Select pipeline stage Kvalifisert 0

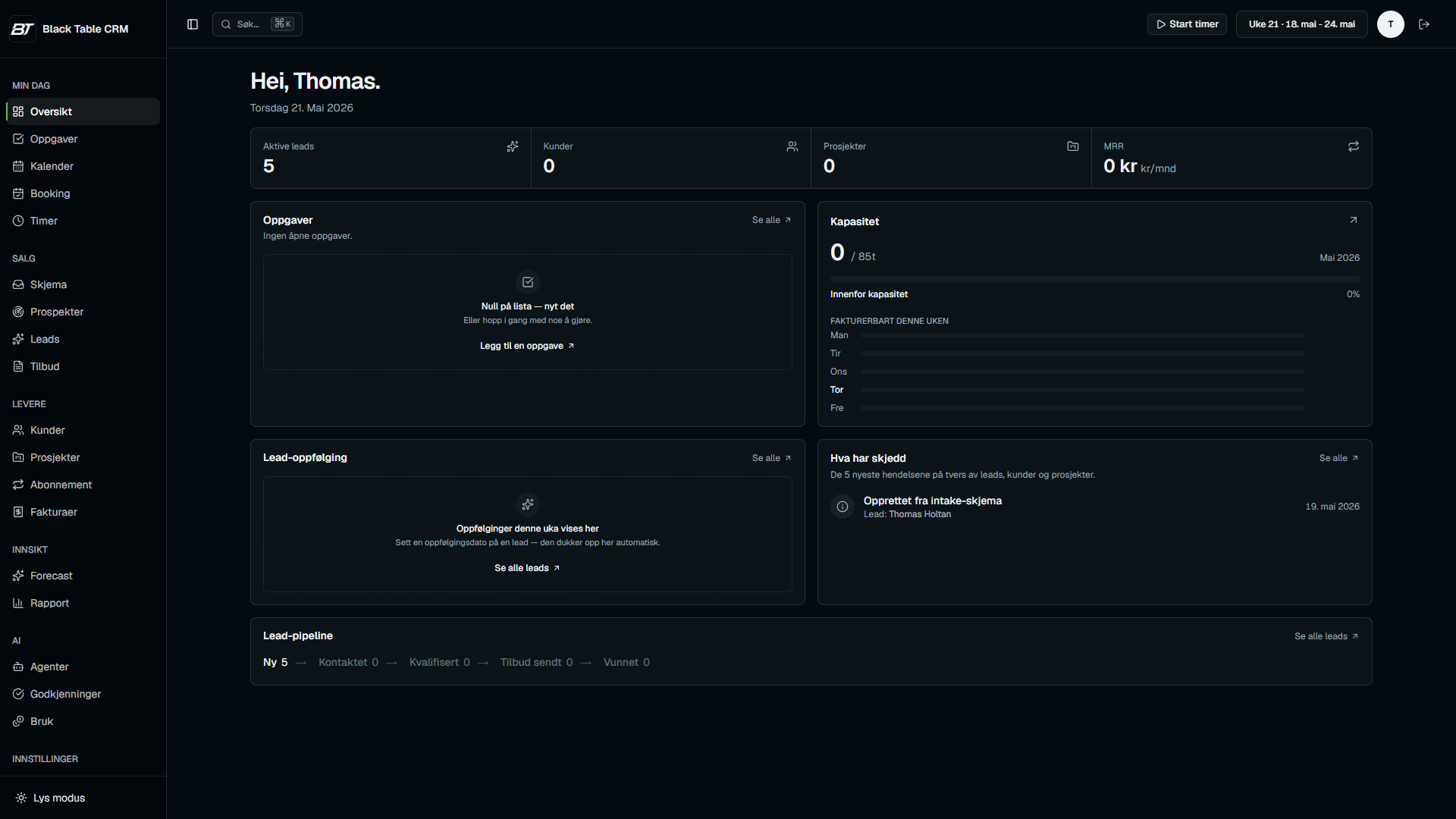click(x=440, y=662)
